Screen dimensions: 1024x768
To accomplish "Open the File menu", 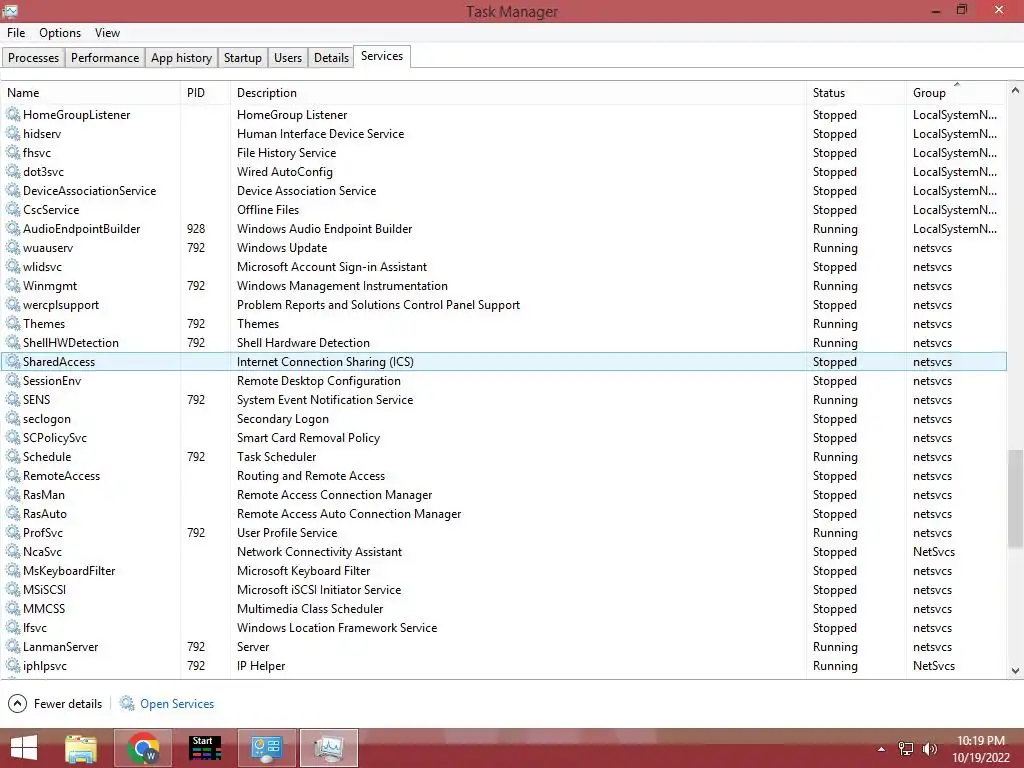I will [x=16, y=33].
